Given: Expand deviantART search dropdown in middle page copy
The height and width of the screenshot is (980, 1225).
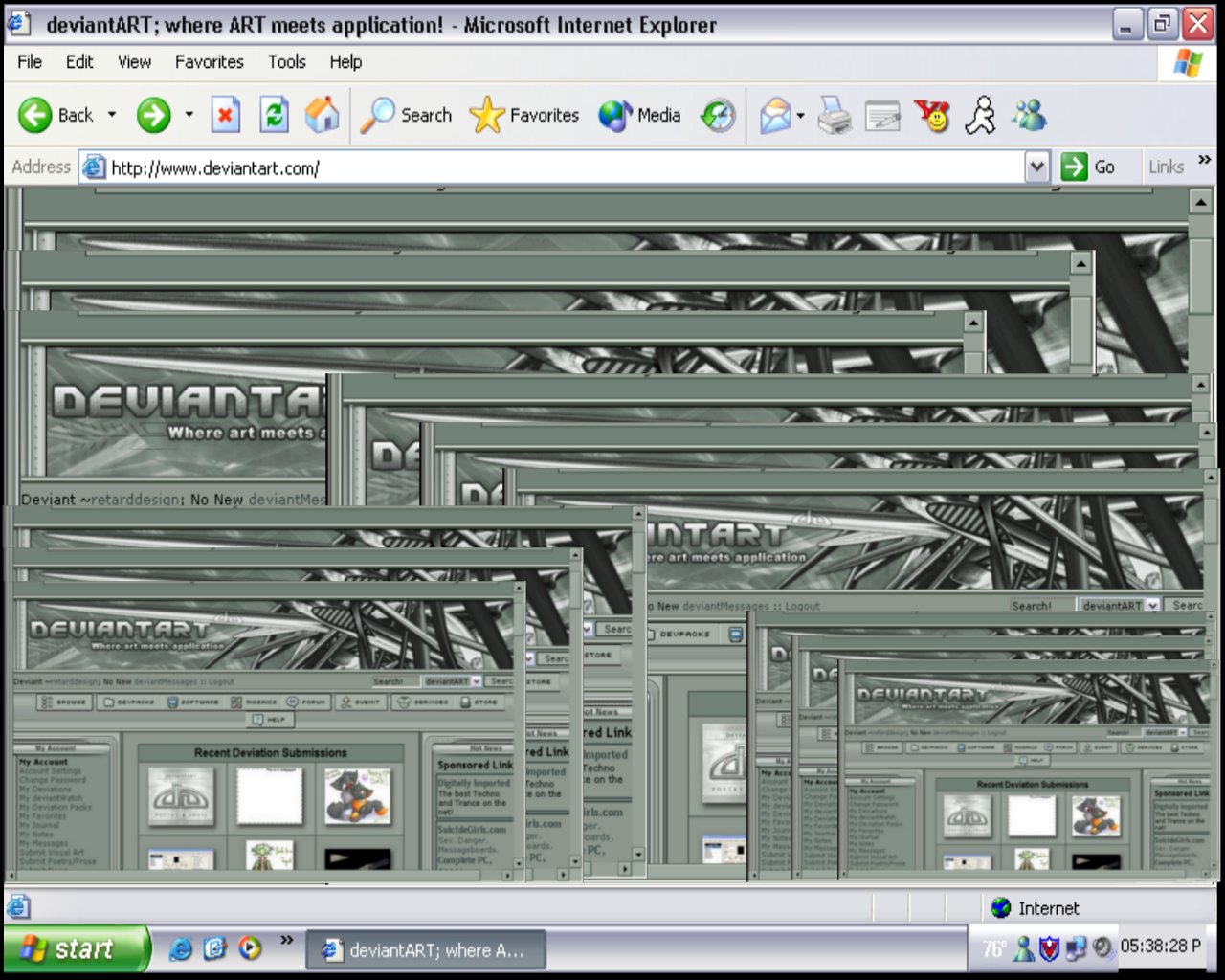Looking at the screenshot, I should tap(1153, 605).
